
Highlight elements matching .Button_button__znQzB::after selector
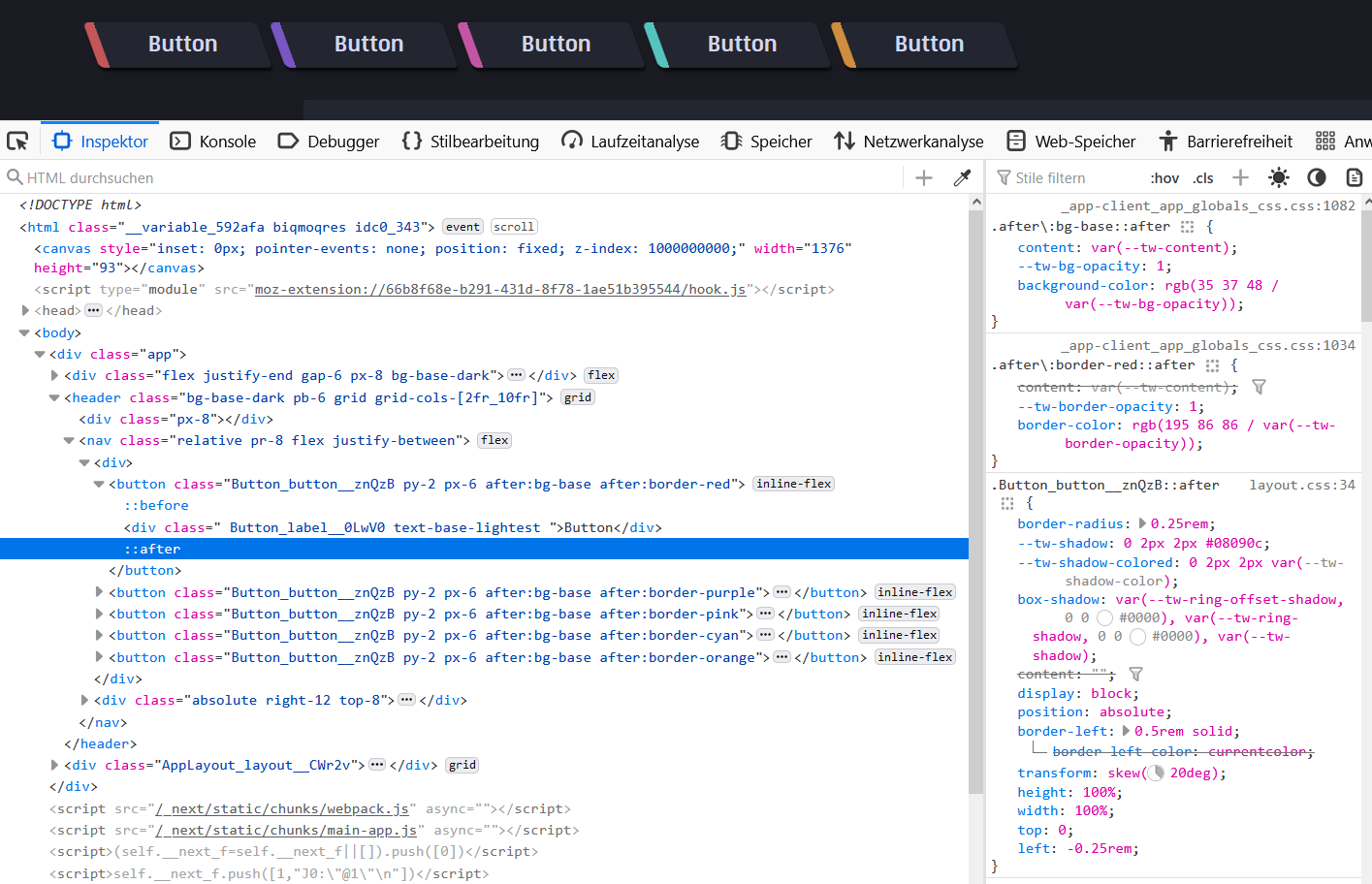[1006, 503]
